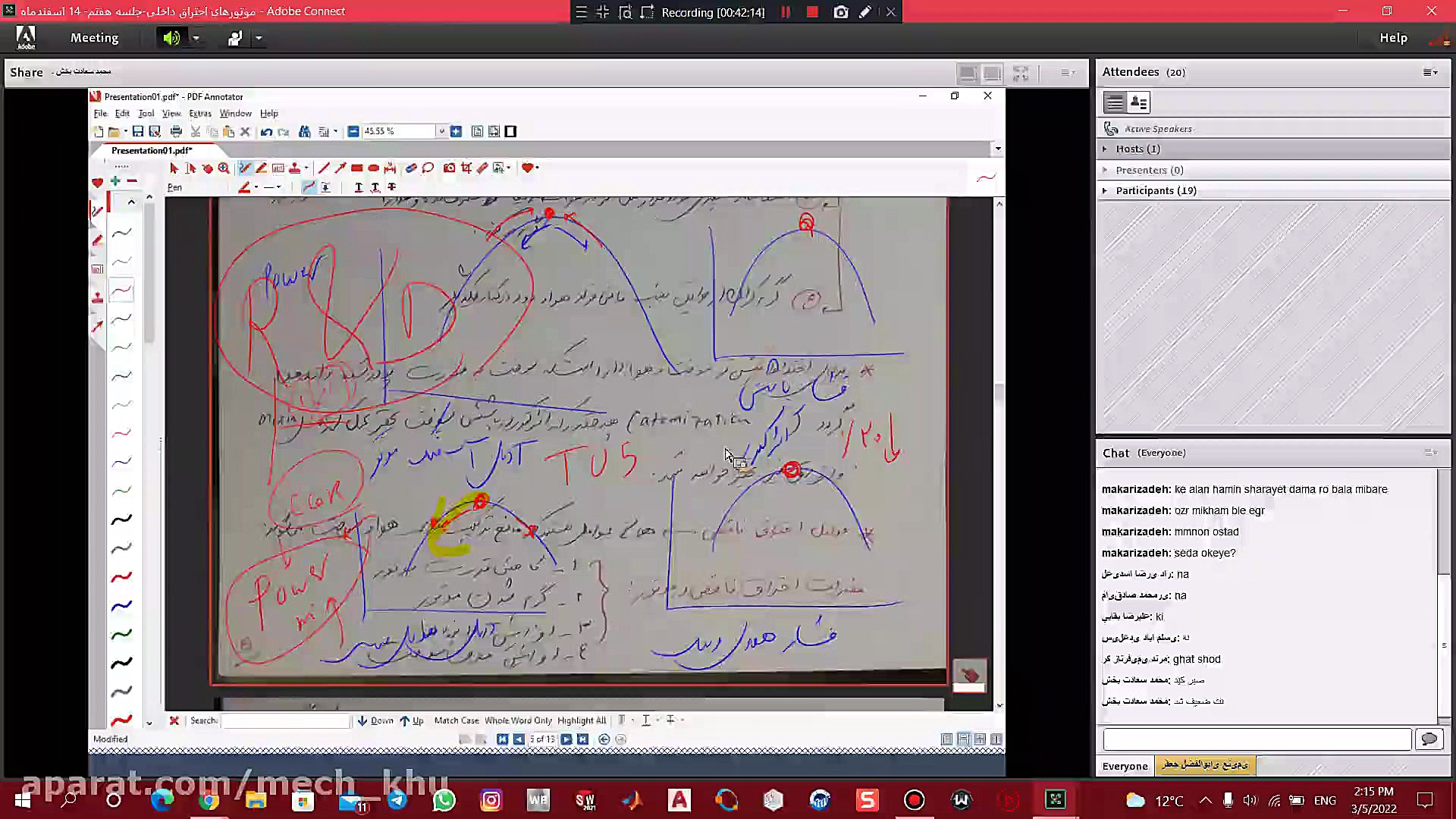1456x819 pixels.
Task: Pick the red pen style swatch in sidebar
Action: (121, 577)
